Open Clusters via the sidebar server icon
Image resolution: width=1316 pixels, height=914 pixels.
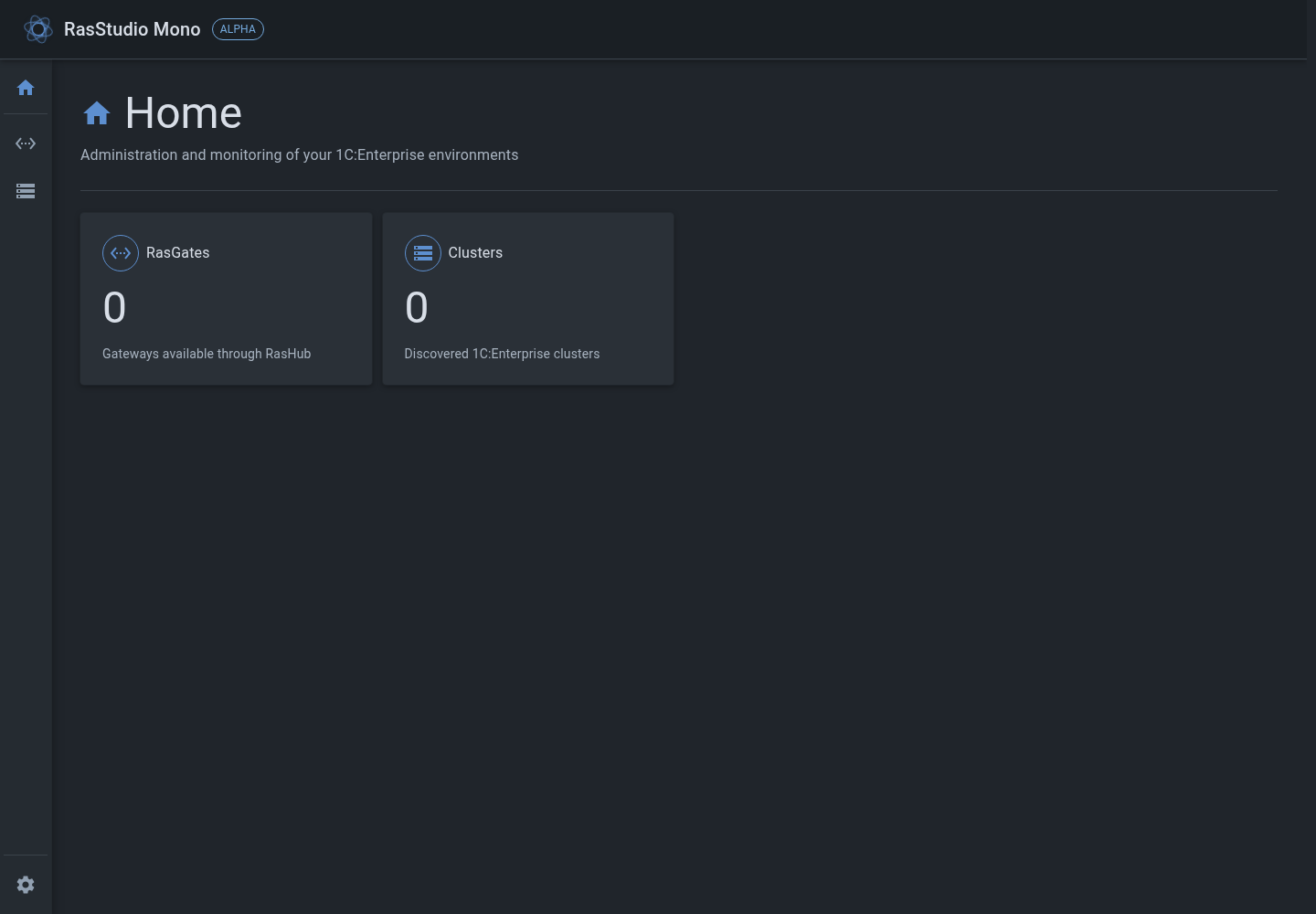pos(26,191)
